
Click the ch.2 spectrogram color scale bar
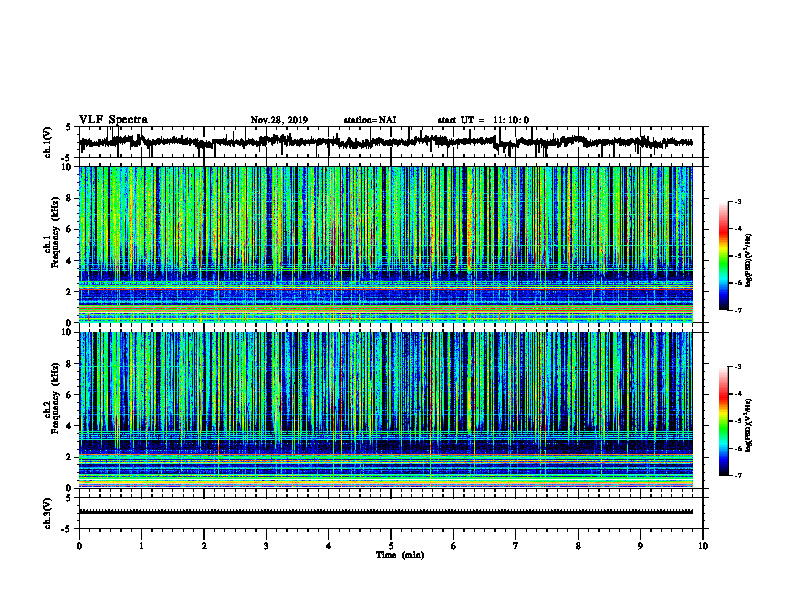[723, 421]
